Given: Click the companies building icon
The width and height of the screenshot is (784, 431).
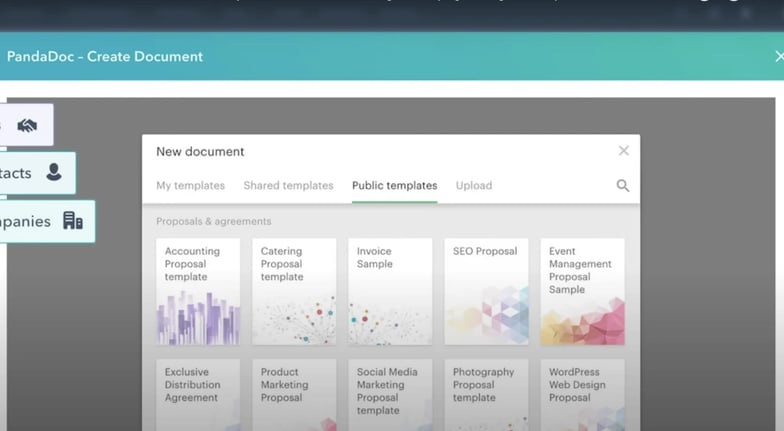Looking at the screenshot, I should click(72, 221).
